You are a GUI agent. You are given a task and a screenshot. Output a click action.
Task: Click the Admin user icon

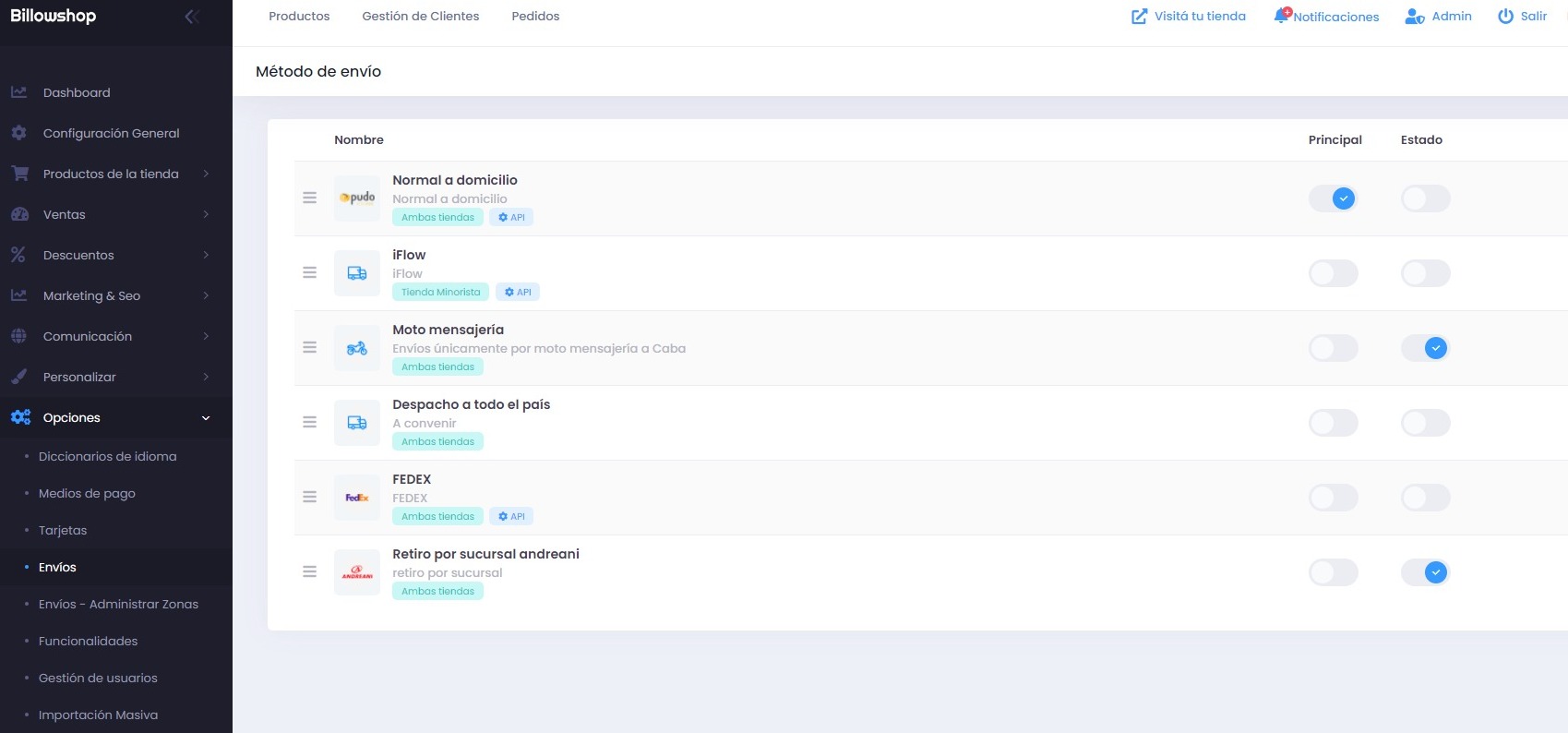(1414, 17)
